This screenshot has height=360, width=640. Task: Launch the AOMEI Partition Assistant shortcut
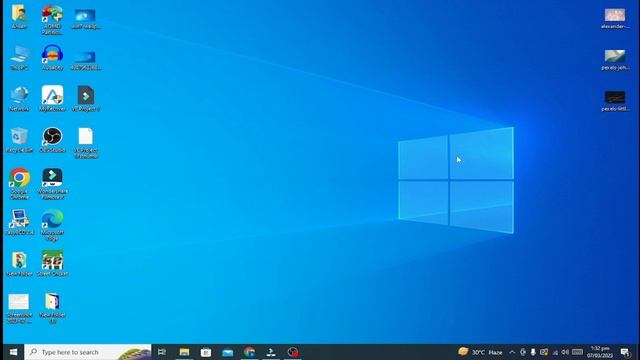[x=52, y=20]
